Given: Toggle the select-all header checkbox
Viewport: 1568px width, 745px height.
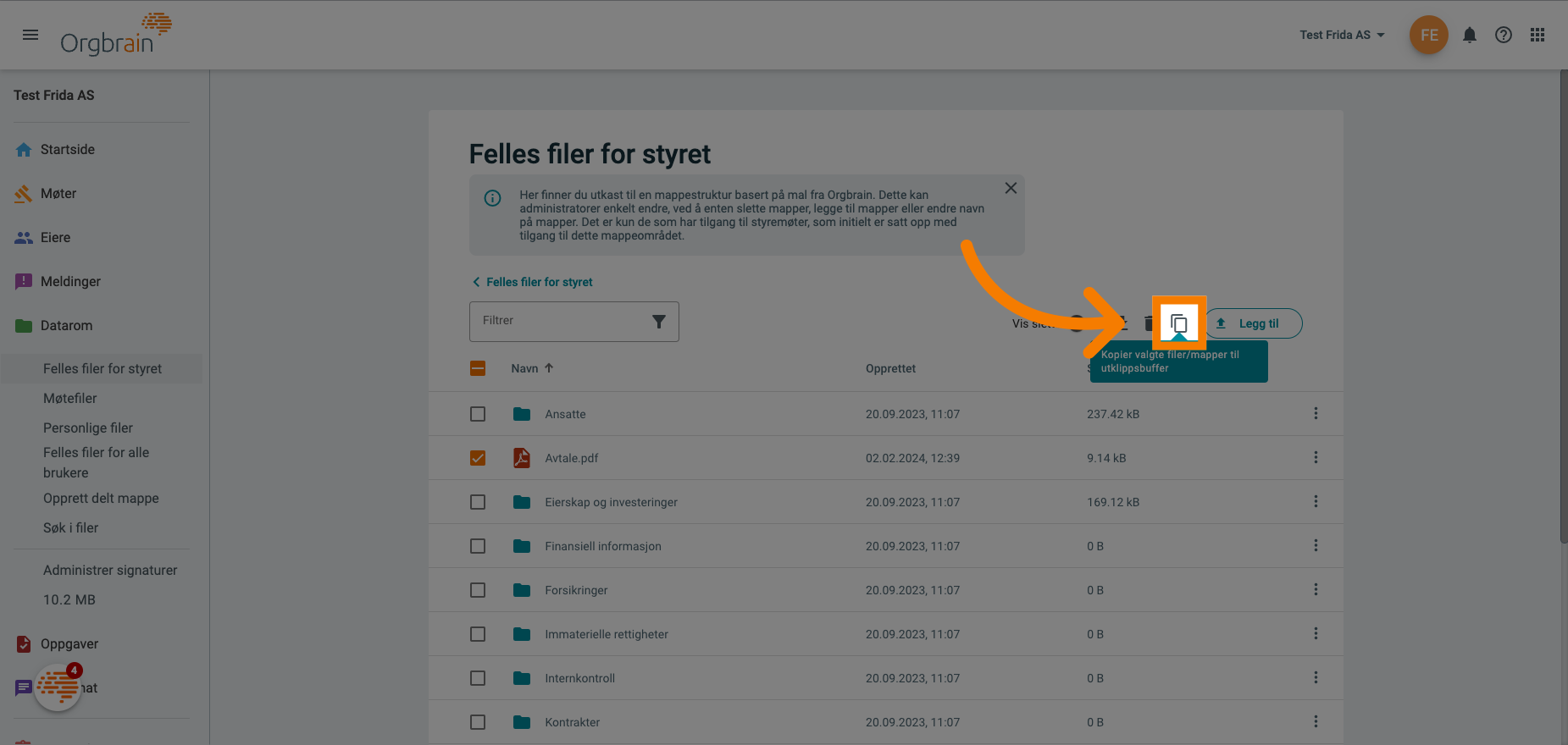Looking at the screenshot, I should click(x=478, y=368).
